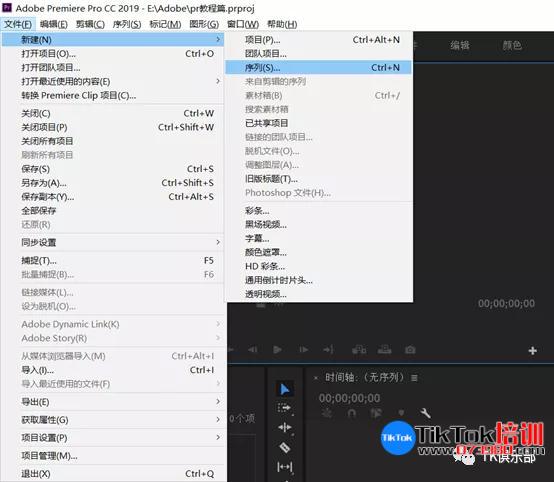
Task: Click the Play button in monitor
Action: (x=277, y=350)
